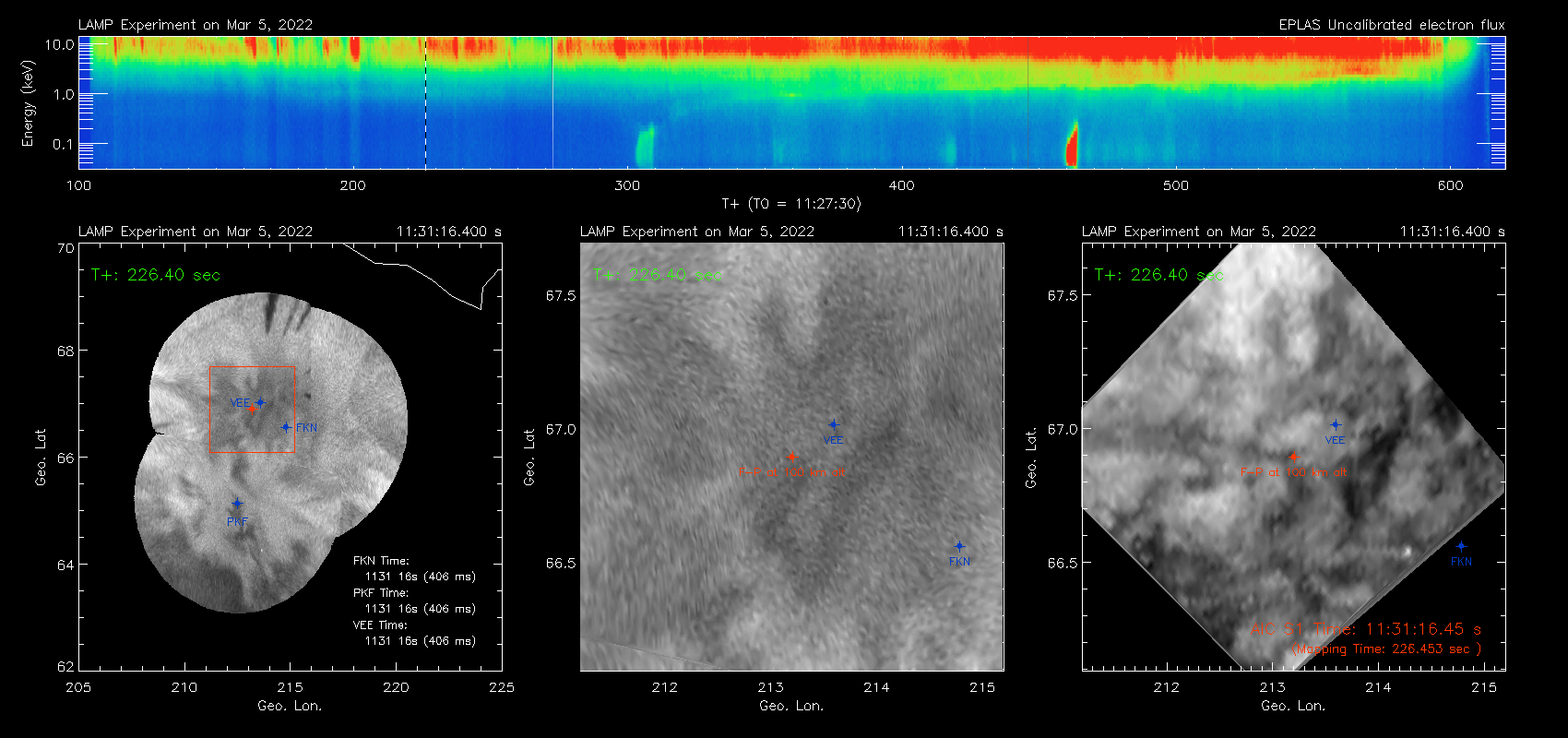Click the 'VEE Time:' label
This screenshot has height=738, width=1568.
point(381,625)
